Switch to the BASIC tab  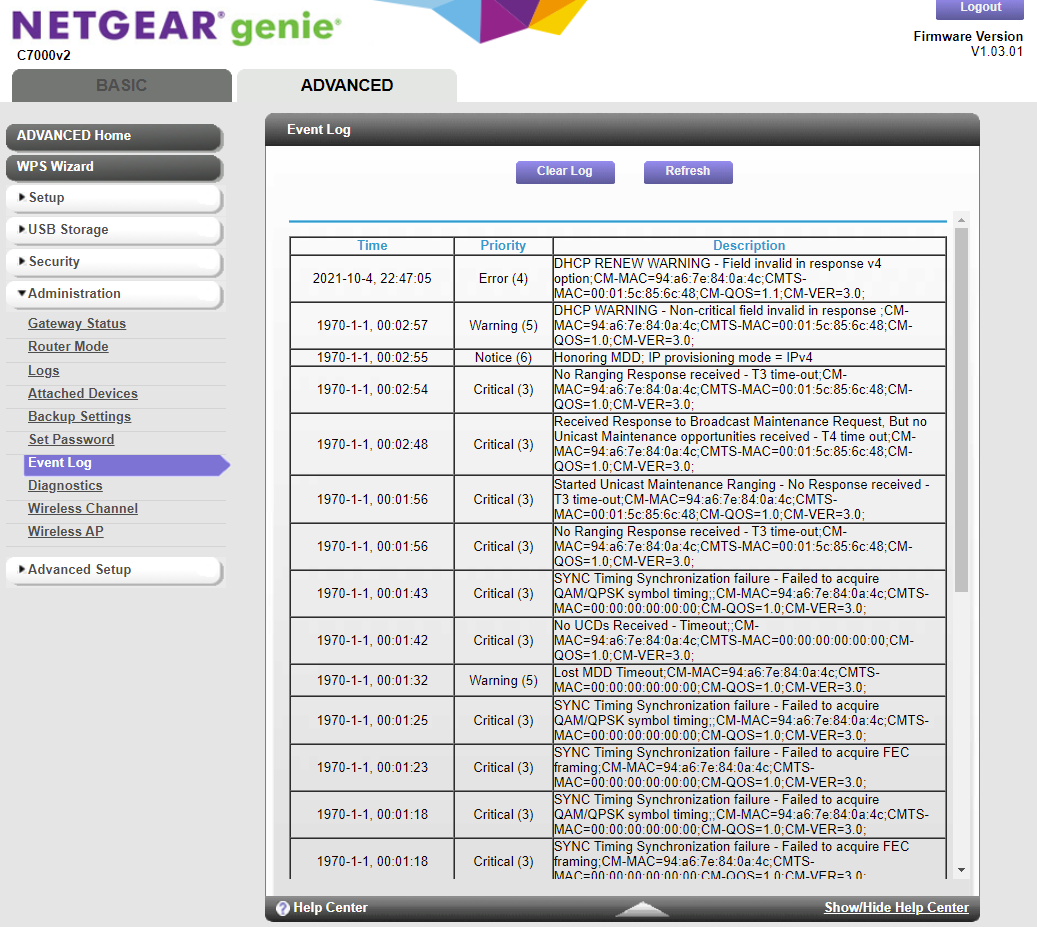click(x=121, y=85)
